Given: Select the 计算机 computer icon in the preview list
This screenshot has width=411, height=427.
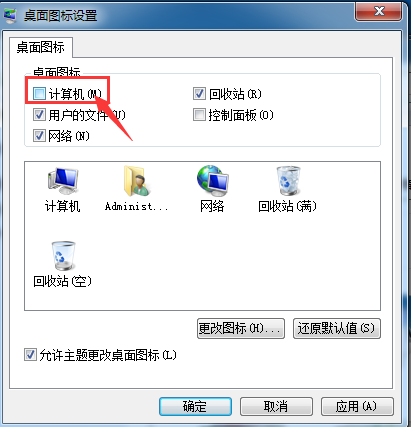Looking at the screenshot, I should (x=63, y=182).
